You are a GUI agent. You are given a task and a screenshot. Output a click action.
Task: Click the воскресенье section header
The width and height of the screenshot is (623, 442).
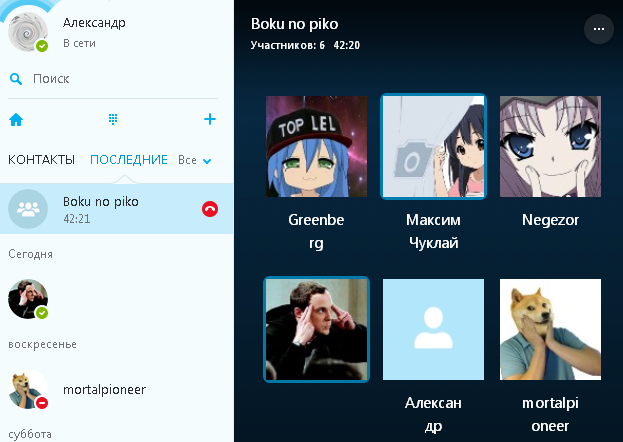pyautogui.click(x=43, y=344)
